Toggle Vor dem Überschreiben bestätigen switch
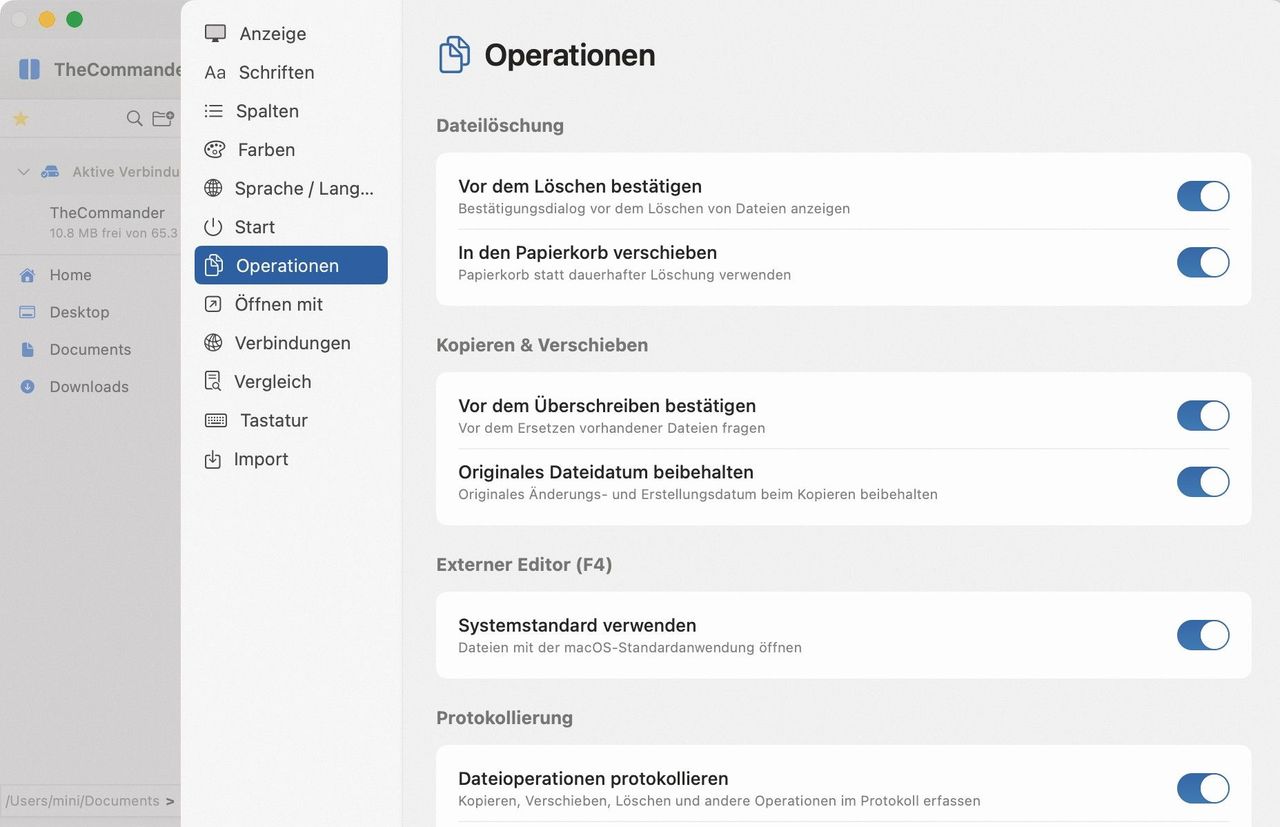1280x827 pixels. [x=1203, y=415]
